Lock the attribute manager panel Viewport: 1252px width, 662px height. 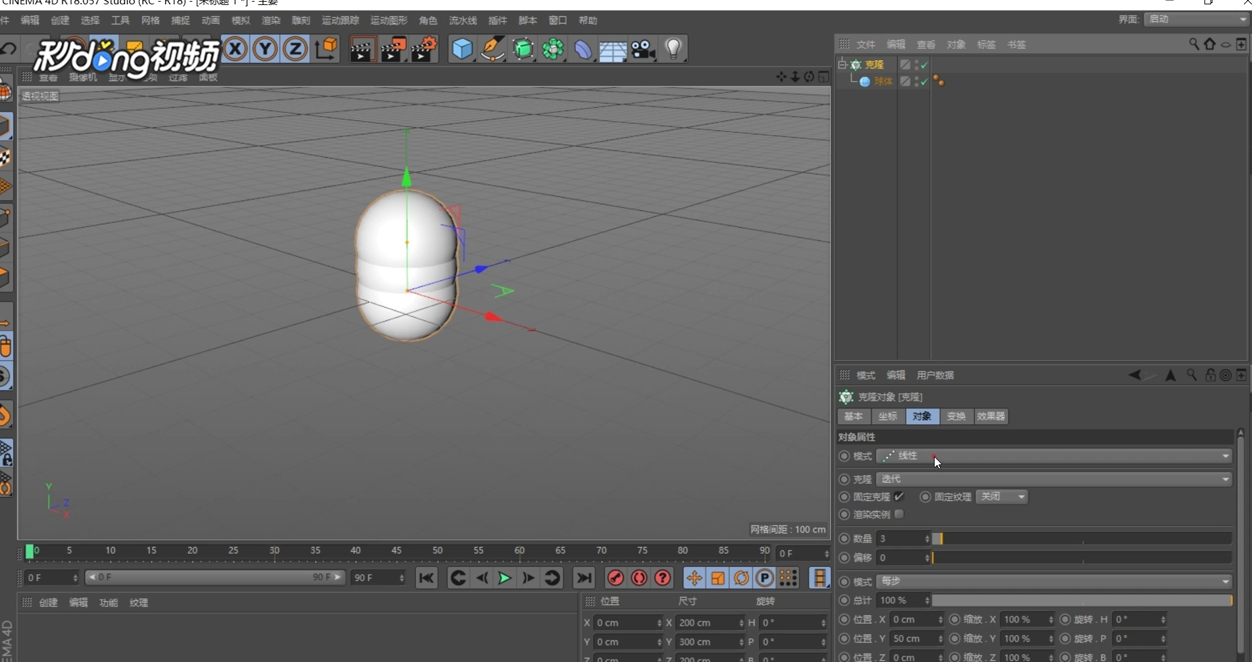[1210, 375]
